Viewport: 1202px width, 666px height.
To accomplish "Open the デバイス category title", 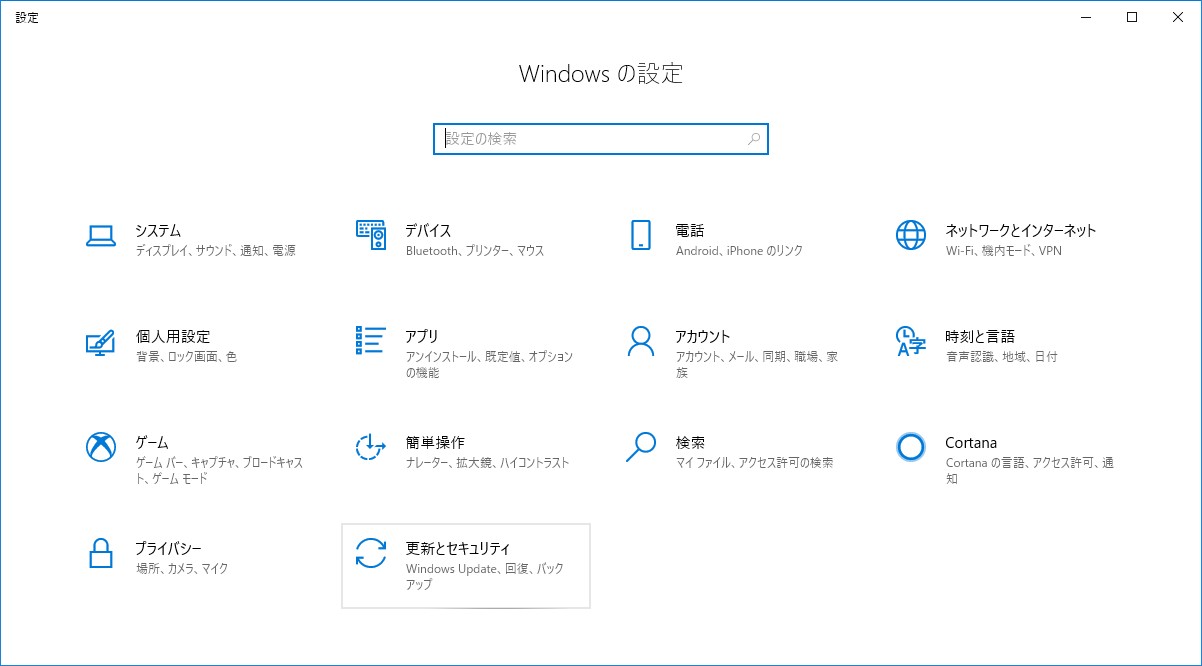I will (428, 230).
